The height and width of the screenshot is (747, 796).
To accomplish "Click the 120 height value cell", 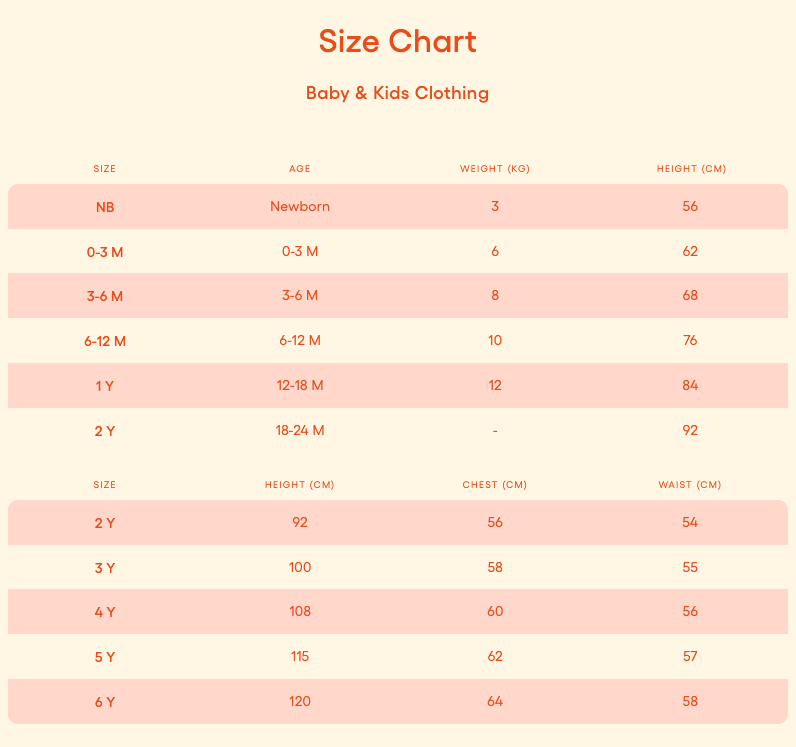I will [x=300, y=701].
